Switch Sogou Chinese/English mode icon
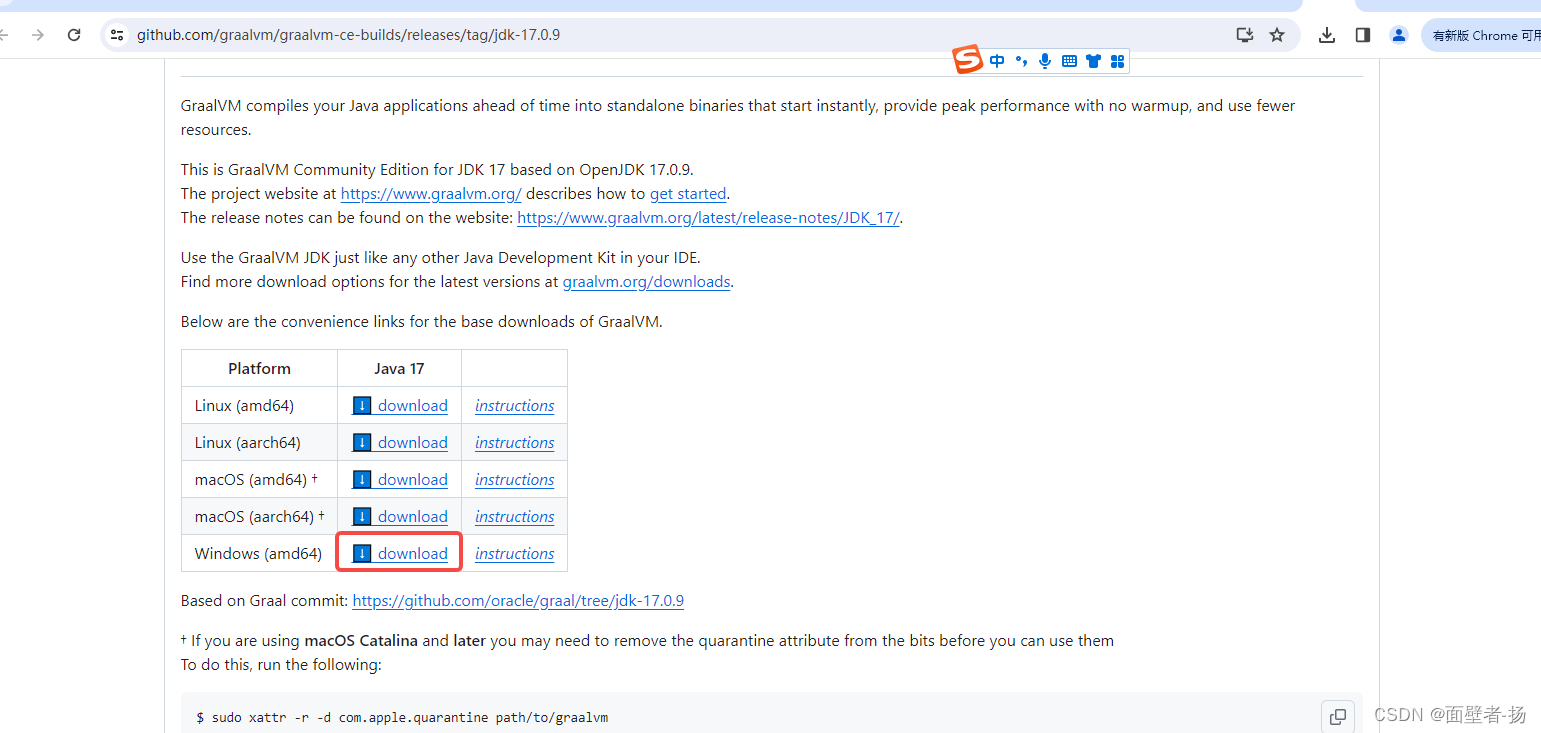This screenshot has width=1541, height=733. 997,61
